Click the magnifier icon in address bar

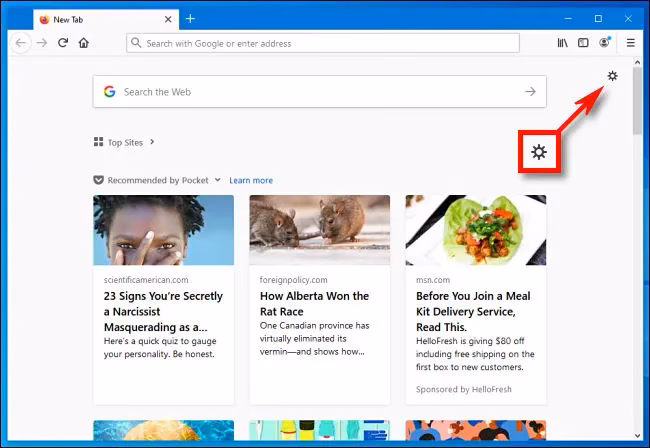pos(136,43)
